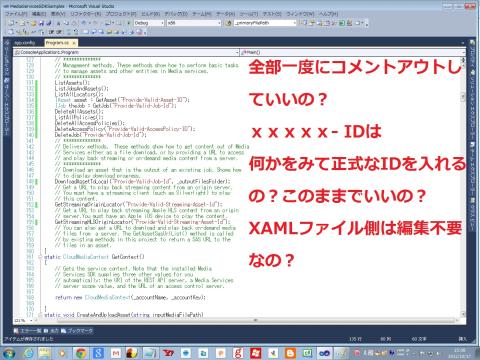Image resolution: width=480 pixels, height=360 pixels.
Task: Click the editor vertical scrollbar
Action: pos(463,187)
